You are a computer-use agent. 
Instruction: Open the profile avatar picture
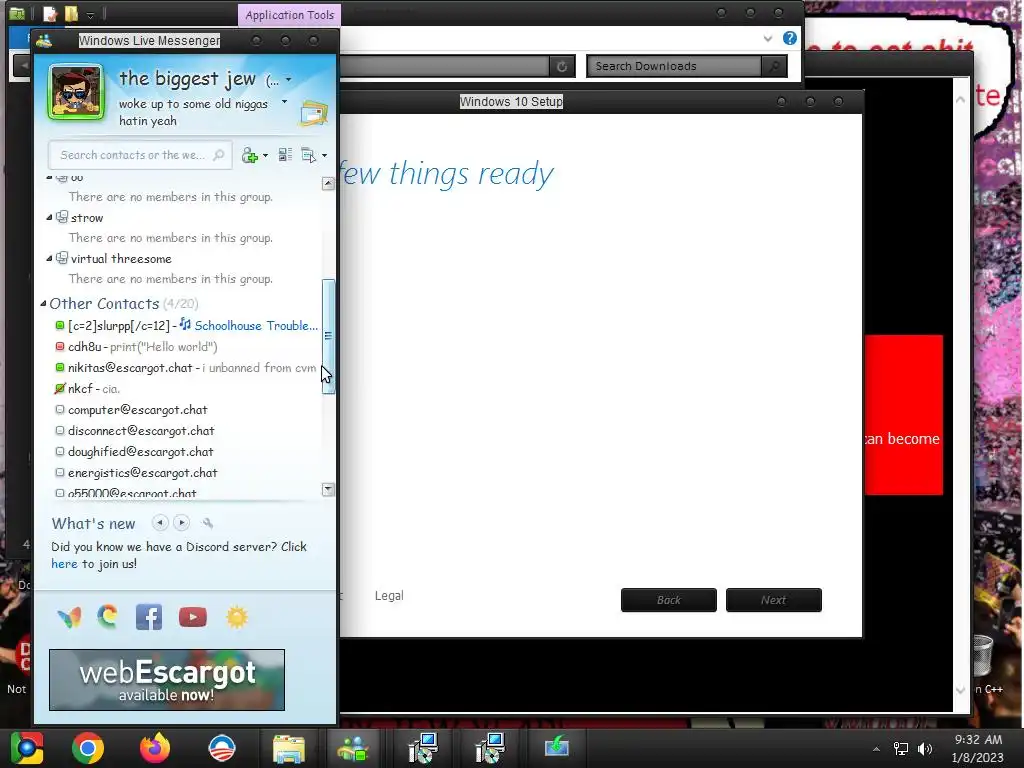click(76, 91)
